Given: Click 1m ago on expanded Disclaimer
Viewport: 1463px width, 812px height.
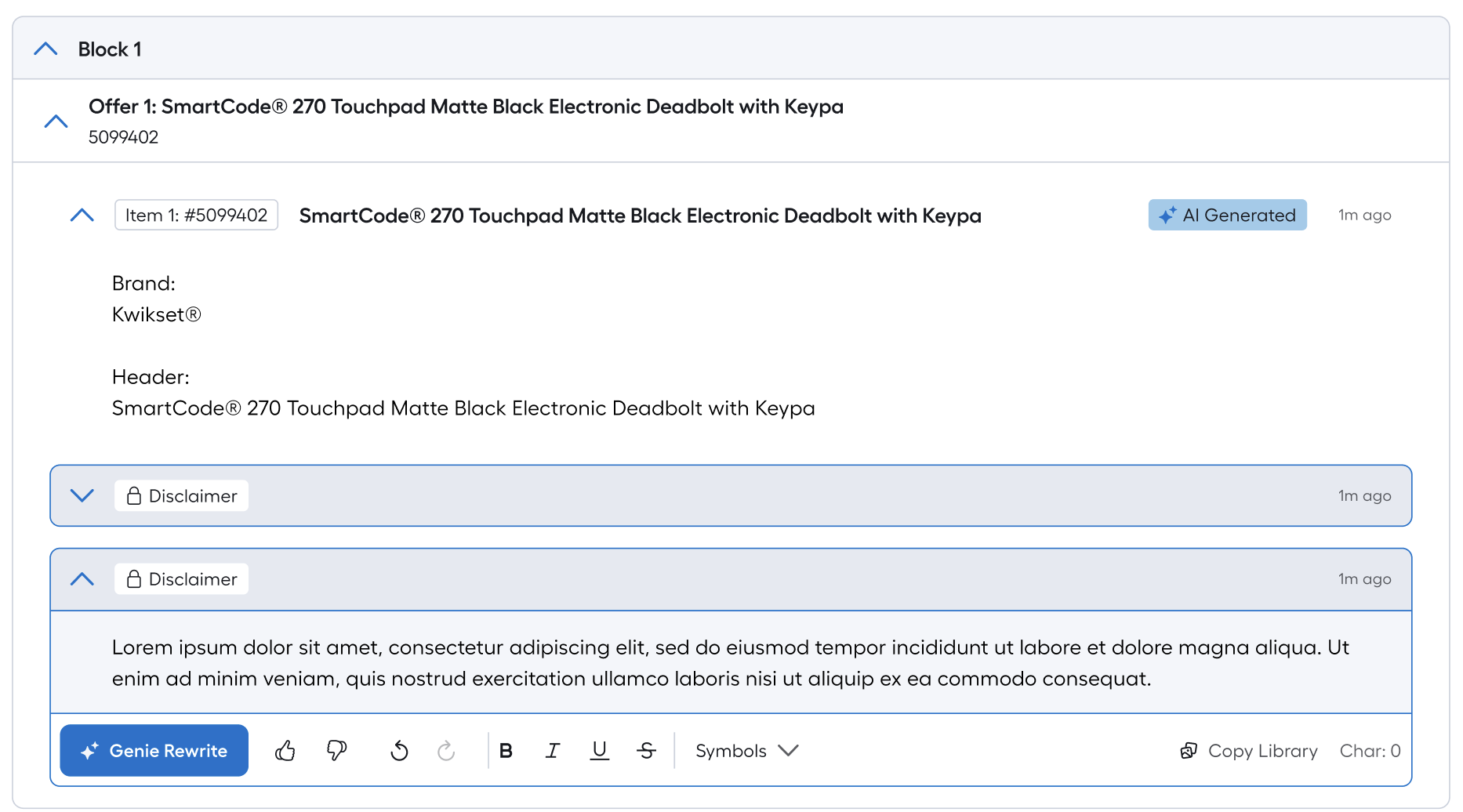Looking at the screenshot, I should 1364,579.
